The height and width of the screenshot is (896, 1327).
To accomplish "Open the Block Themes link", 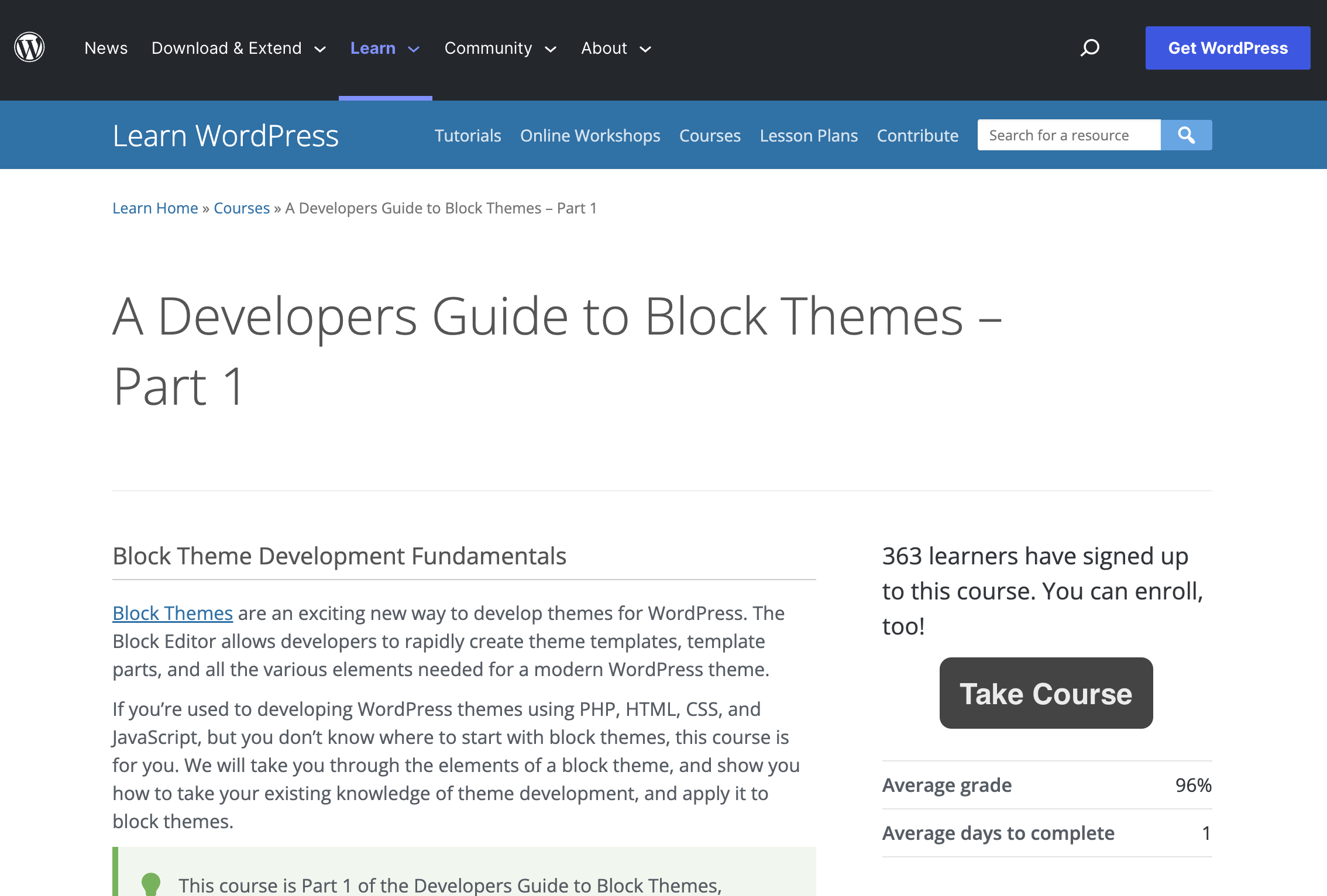I will [172, 613].
